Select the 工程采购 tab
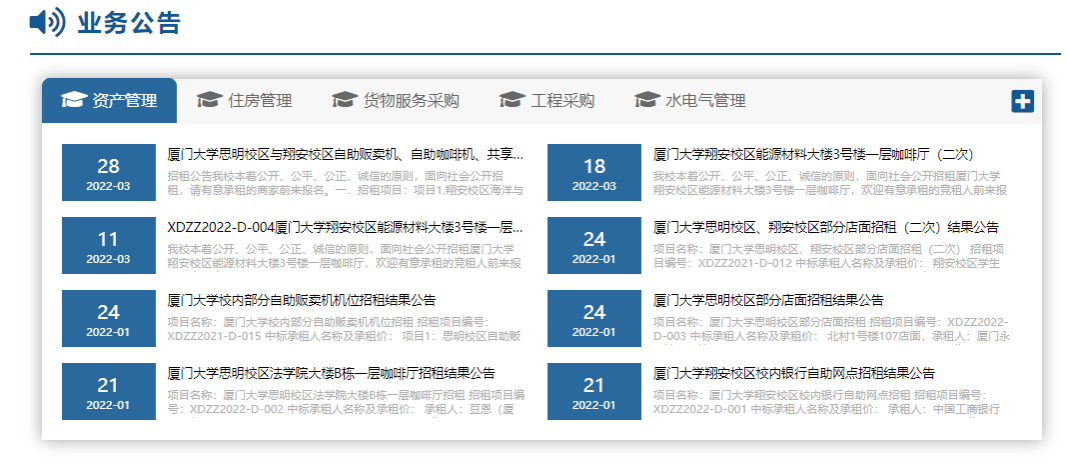 point(563,101)
